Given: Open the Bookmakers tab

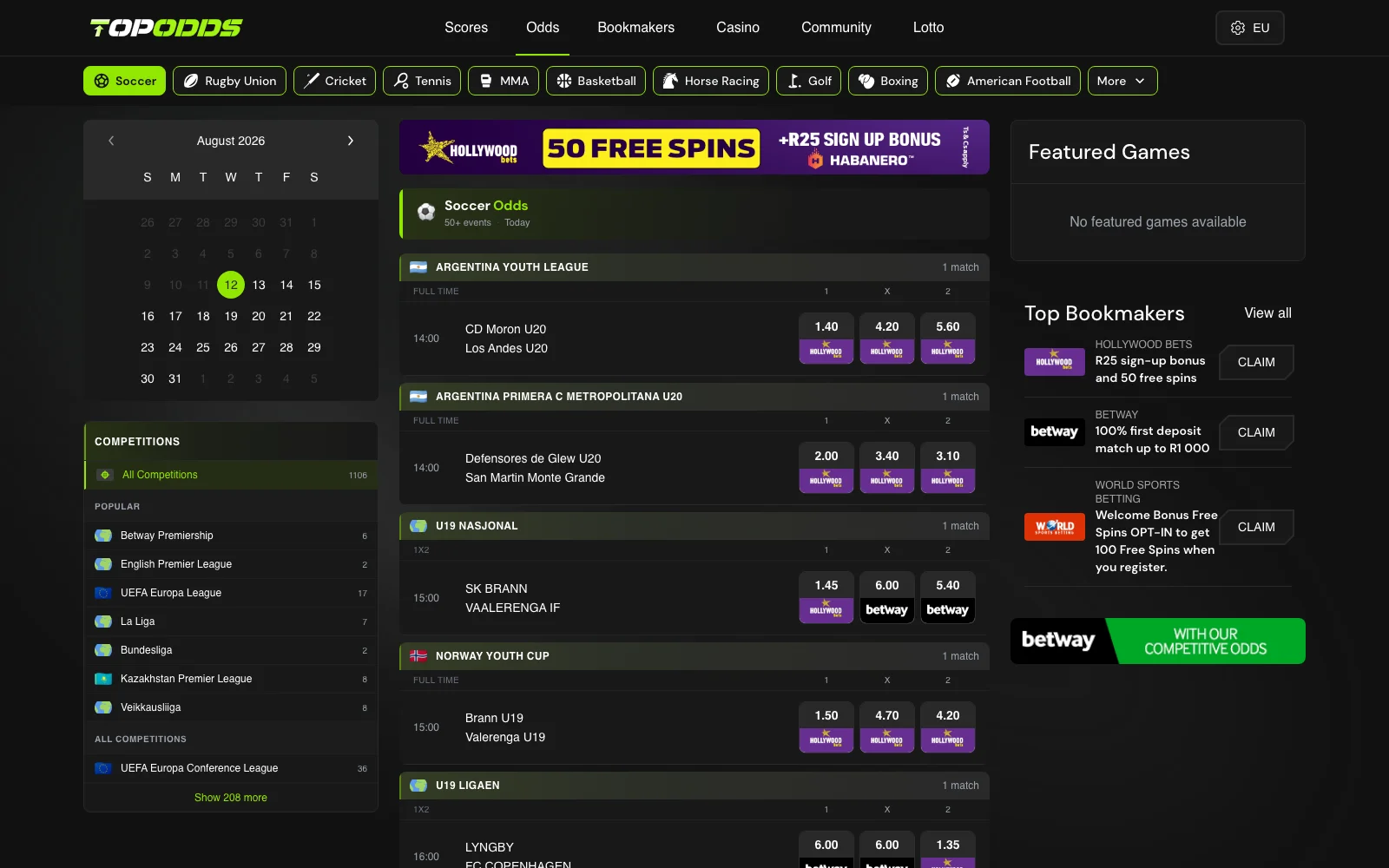Looking at the screenshot, I should [635, 28].
